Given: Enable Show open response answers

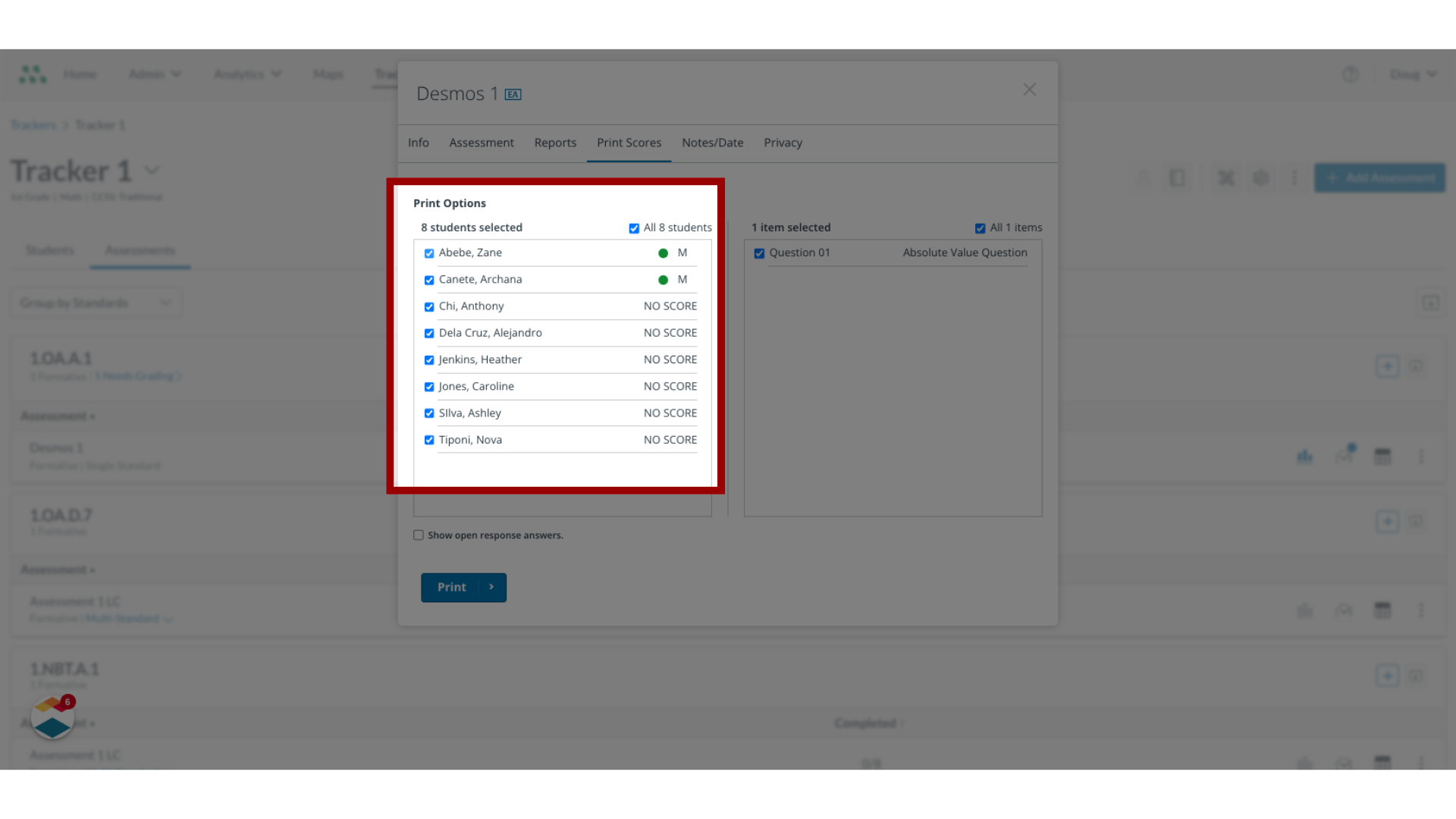Looking at the screenshot, I should (419, 535).
